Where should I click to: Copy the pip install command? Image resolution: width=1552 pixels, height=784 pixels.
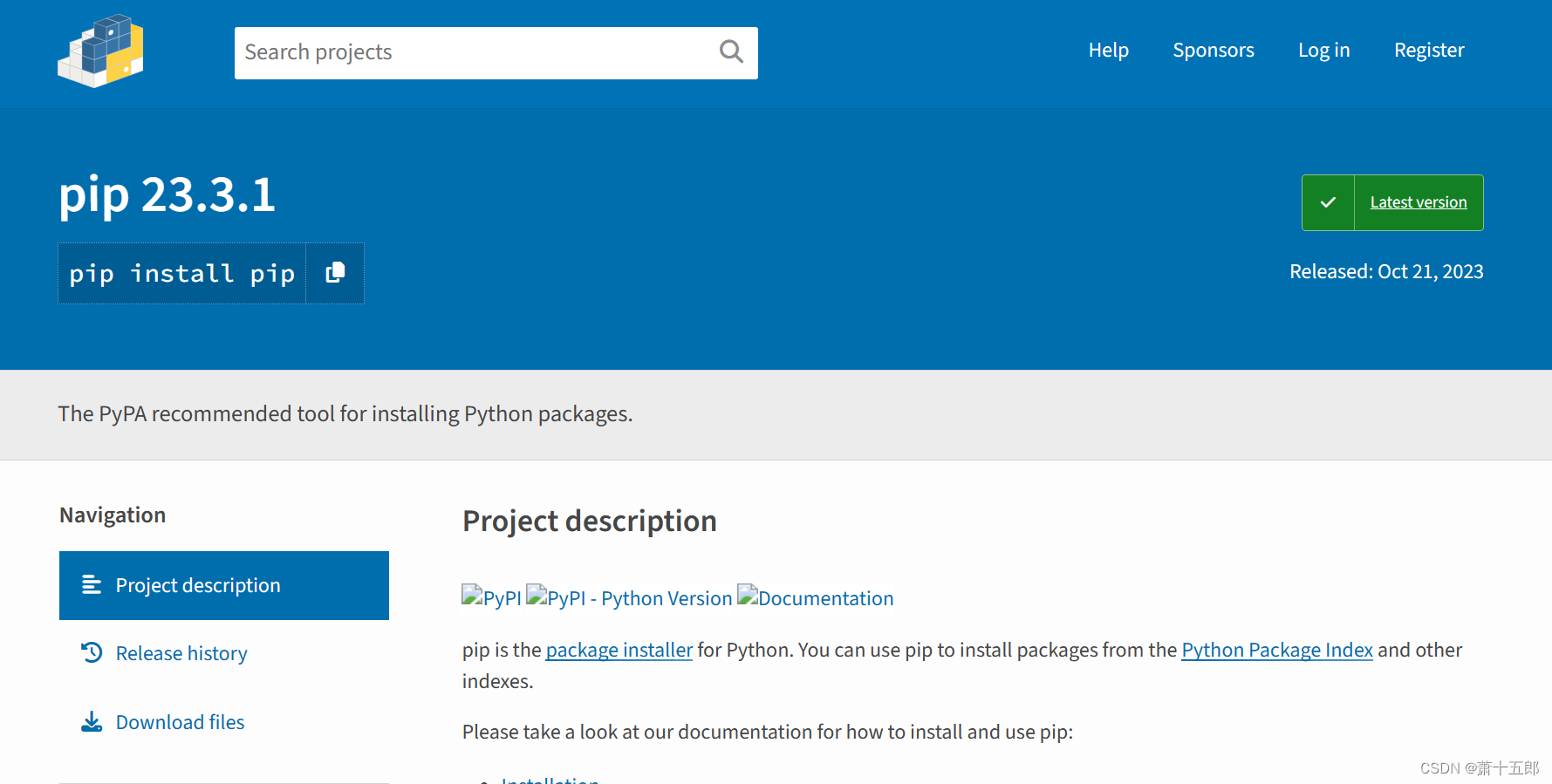(x=335, y=273)
